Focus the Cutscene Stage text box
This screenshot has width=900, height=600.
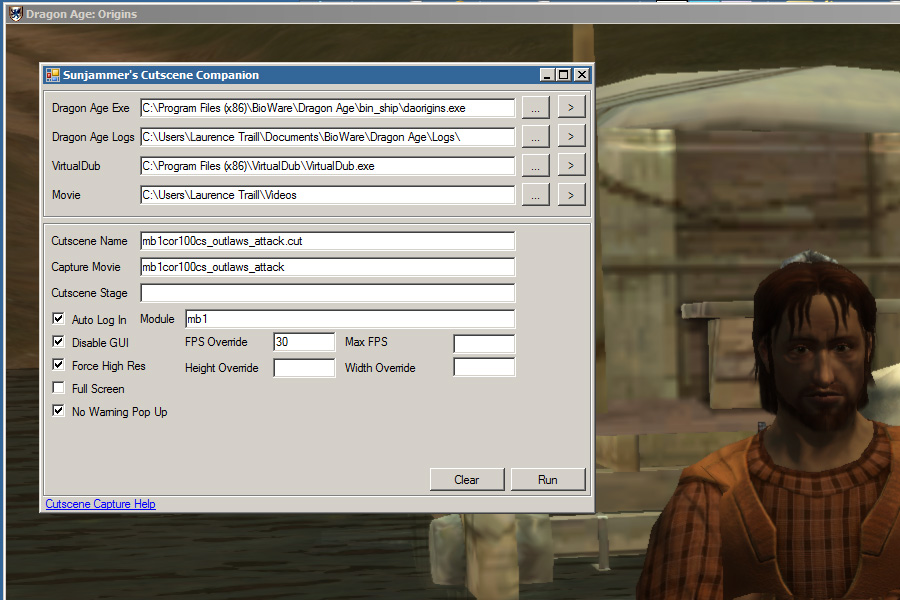(327, 293)
